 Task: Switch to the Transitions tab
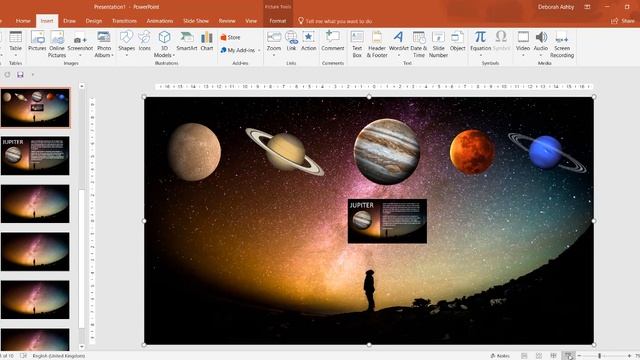[124, 21]
